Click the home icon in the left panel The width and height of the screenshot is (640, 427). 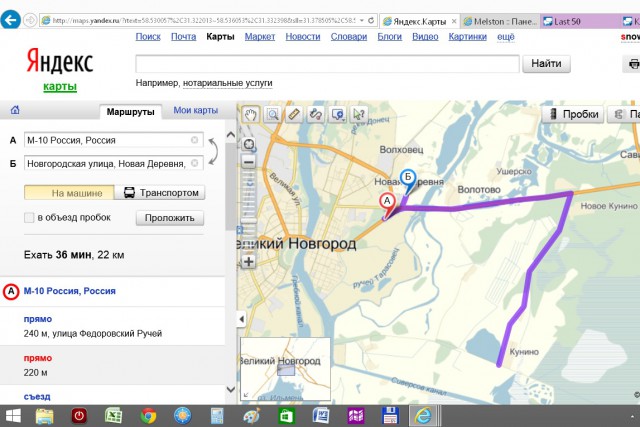(15, 110)
